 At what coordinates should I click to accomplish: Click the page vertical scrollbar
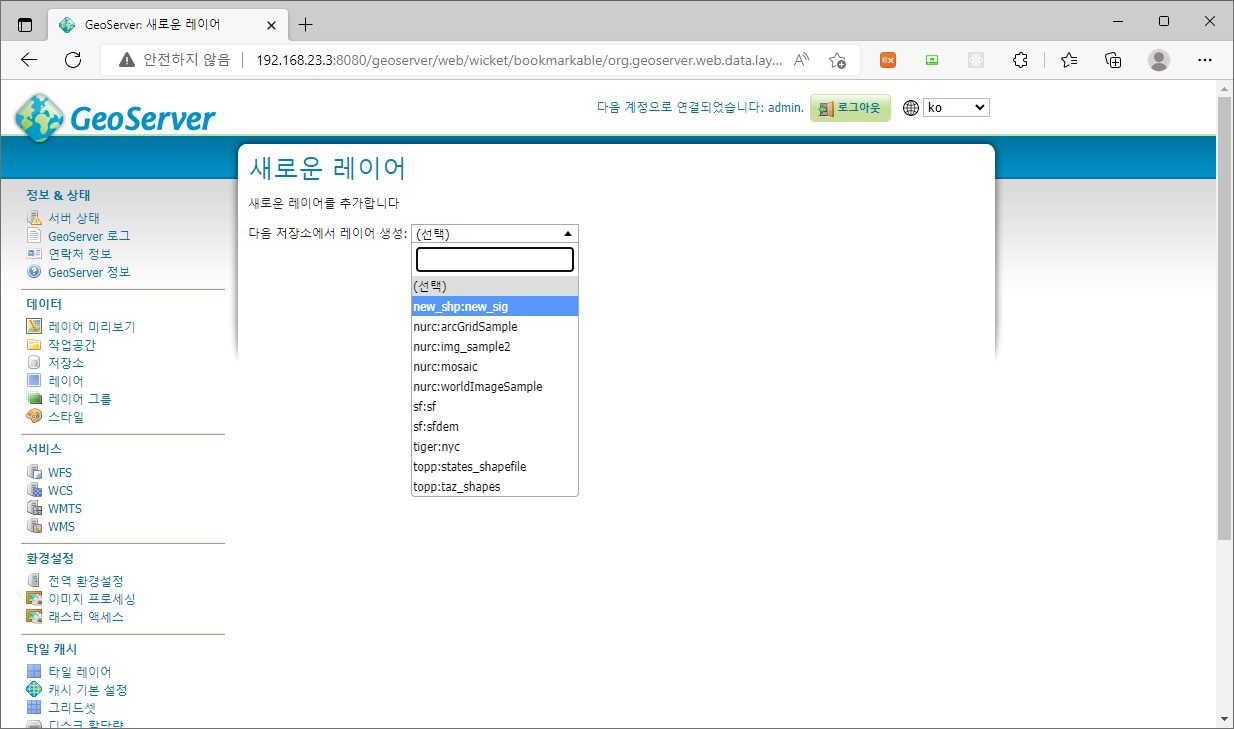tap(1224, 316)
